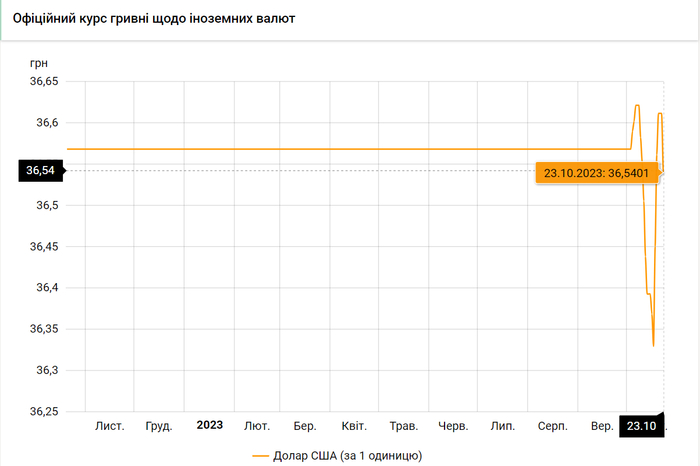
Task: Click the Груд. month label
Action: (159, 426)
